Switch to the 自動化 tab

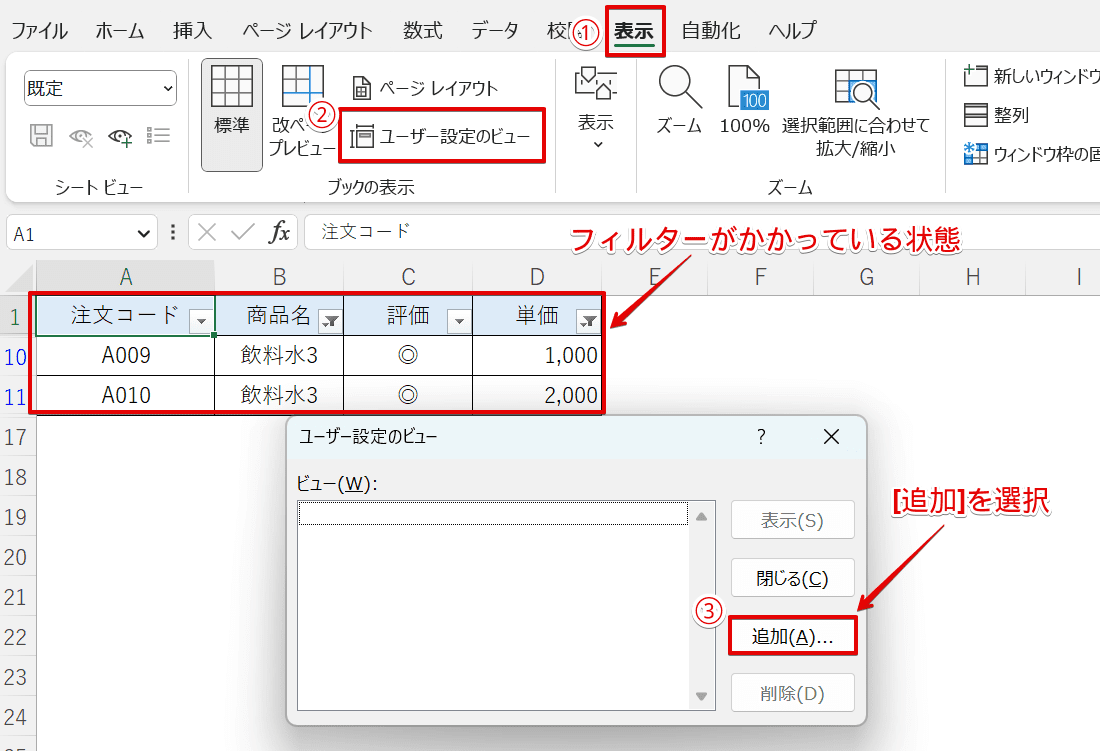[711, 31]
